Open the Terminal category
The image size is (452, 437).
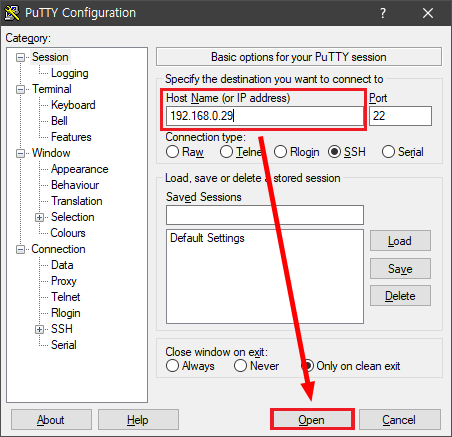(52, 89)
